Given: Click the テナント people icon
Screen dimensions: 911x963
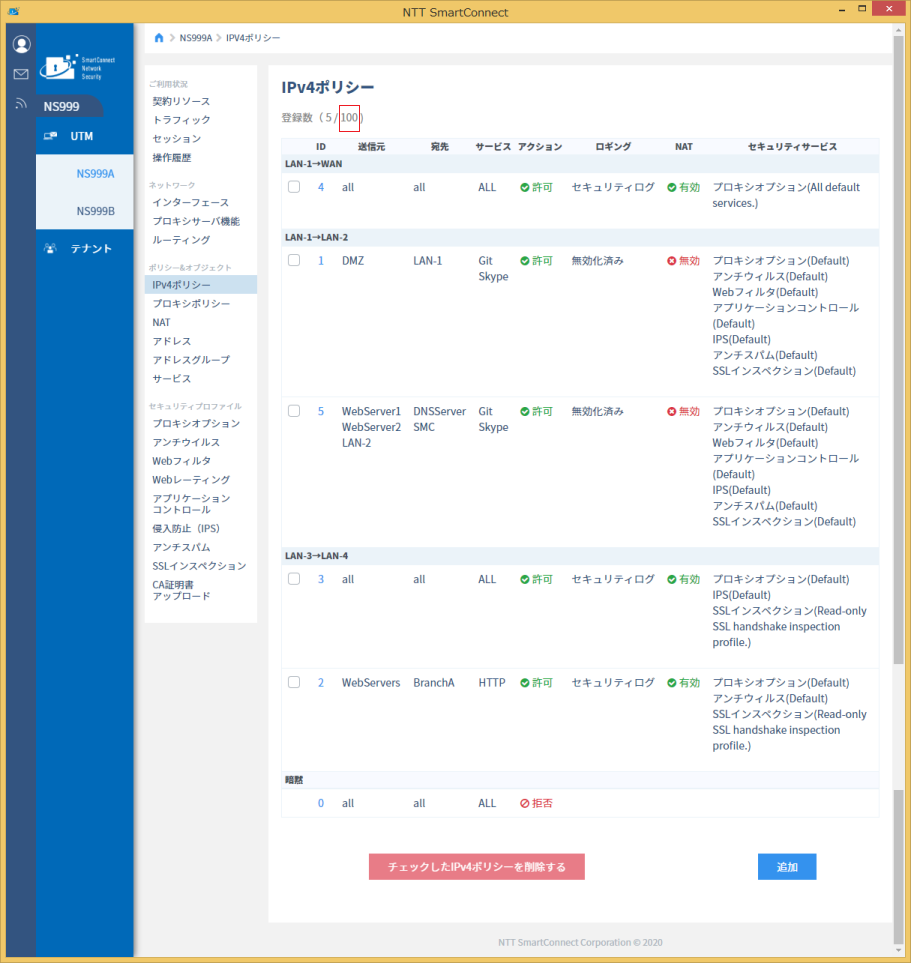Looking at the screenshot, I should 50,249.
